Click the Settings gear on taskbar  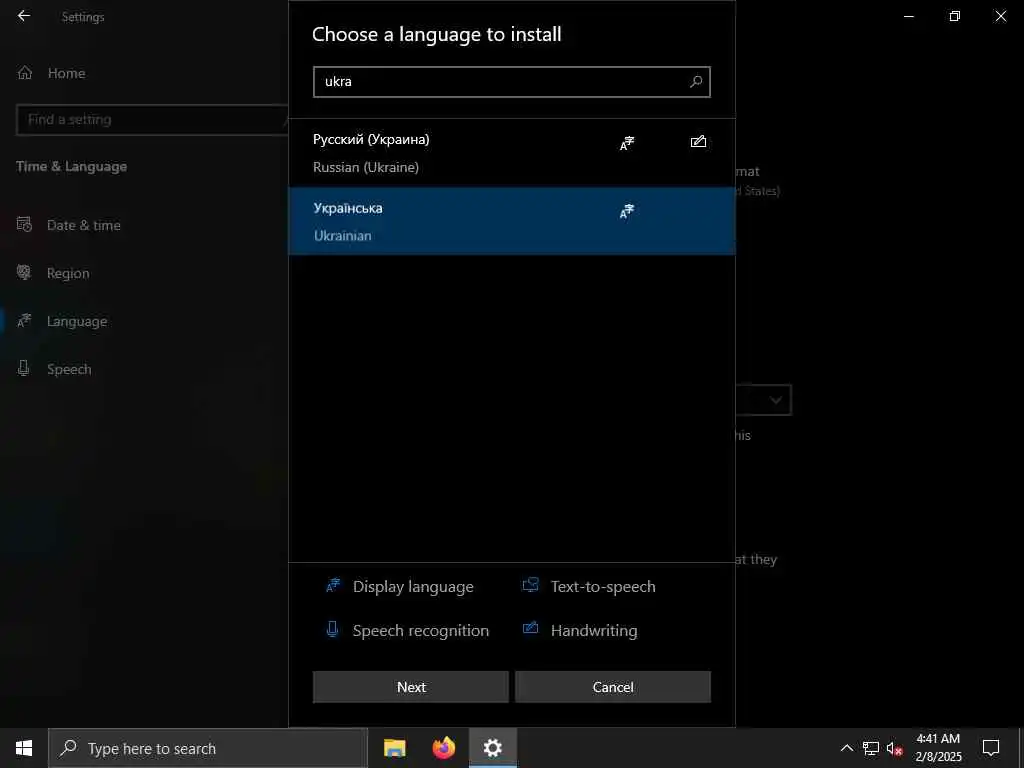point(493,748)
